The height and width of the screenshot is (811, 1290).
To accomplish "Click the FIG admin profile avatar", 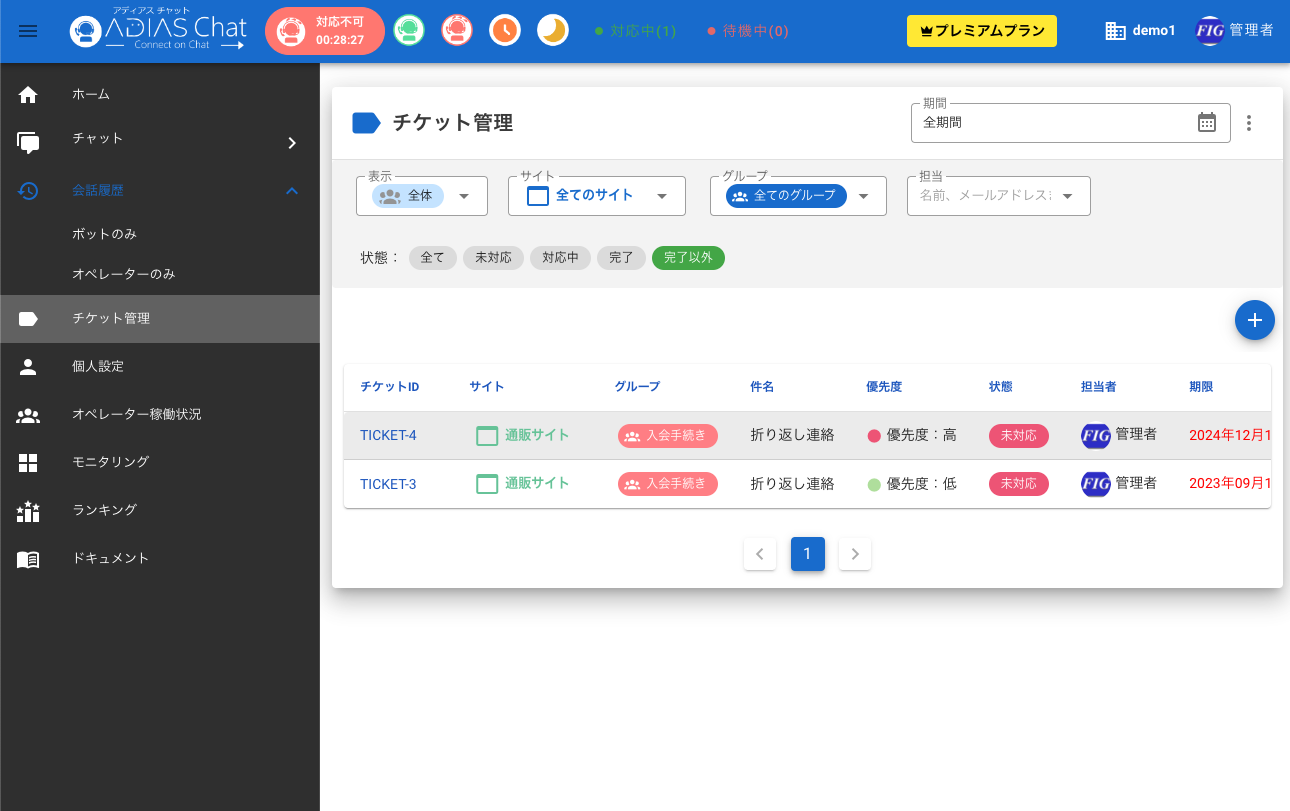I will (x=1210, y=31).
